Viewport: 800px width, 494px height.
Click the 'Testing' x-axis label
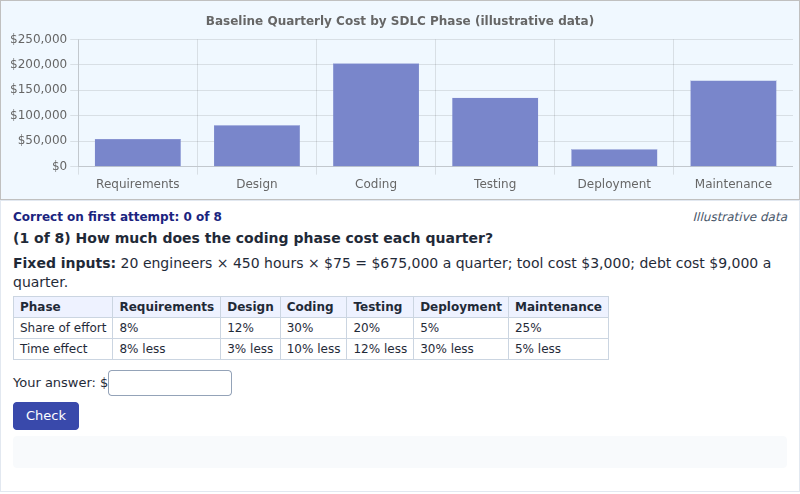495,184
